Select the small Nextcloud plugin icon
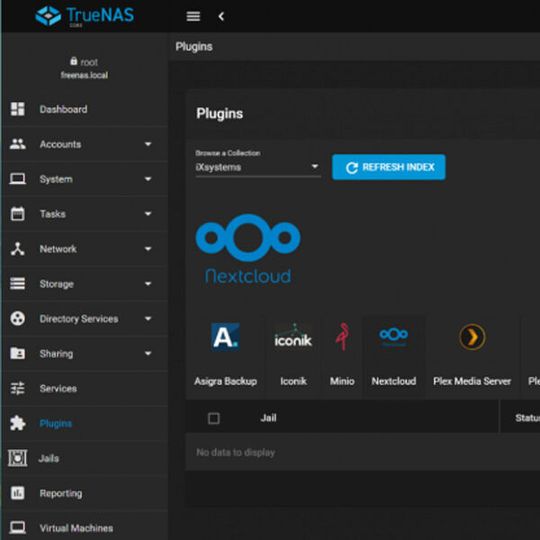540x540 pixels. 394,336
